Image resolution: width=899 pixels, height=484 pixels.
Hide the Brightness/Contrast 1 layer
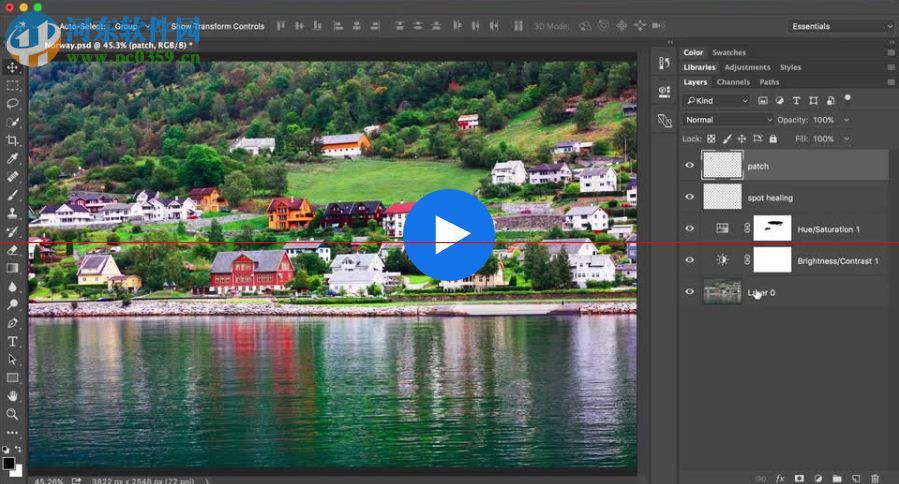(x=690, y=260)
